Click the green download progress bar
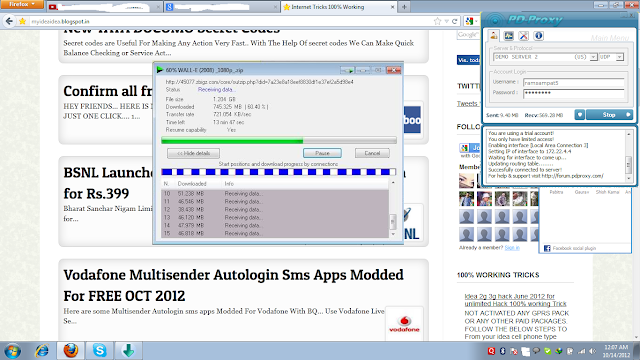 click(x=279, y=141)
